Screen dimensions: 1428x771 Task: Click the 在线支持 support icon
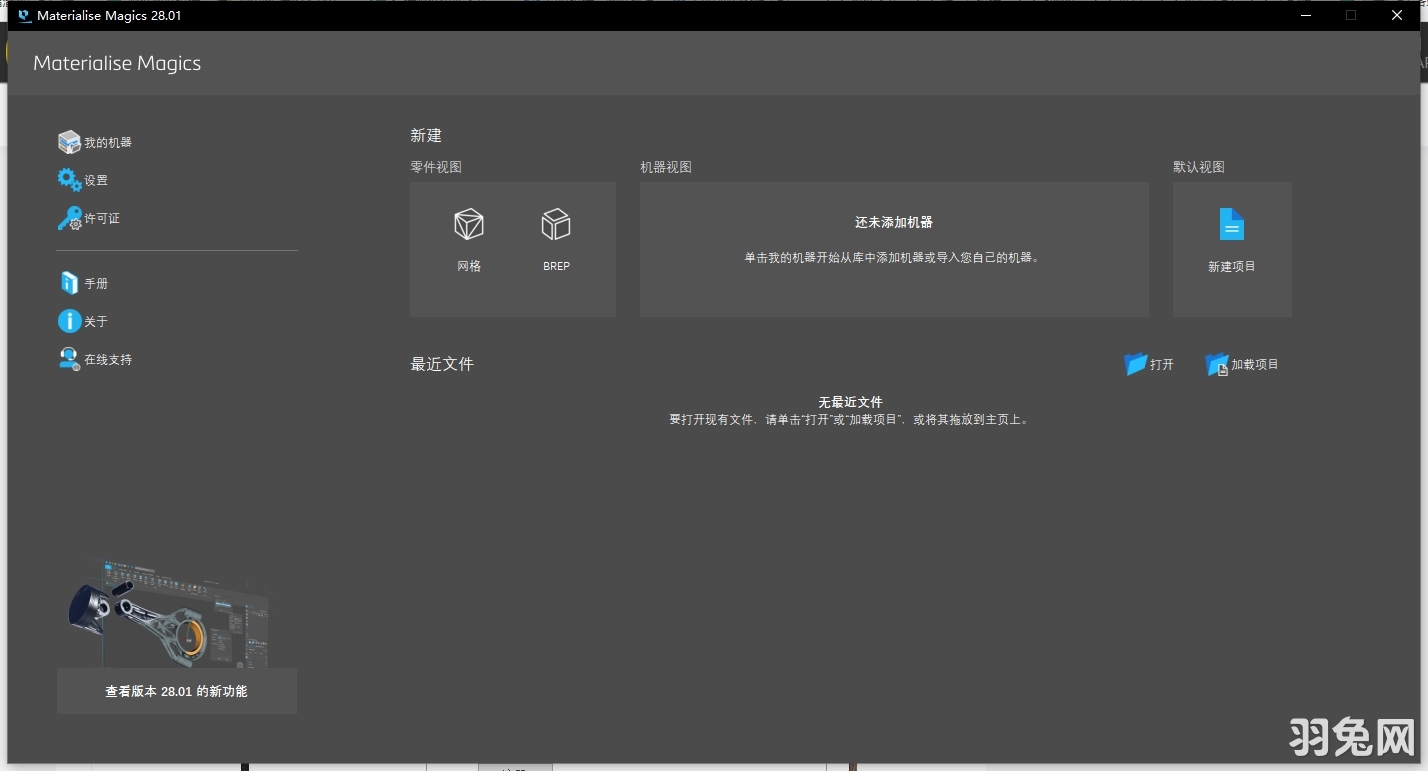click(68, 359)
